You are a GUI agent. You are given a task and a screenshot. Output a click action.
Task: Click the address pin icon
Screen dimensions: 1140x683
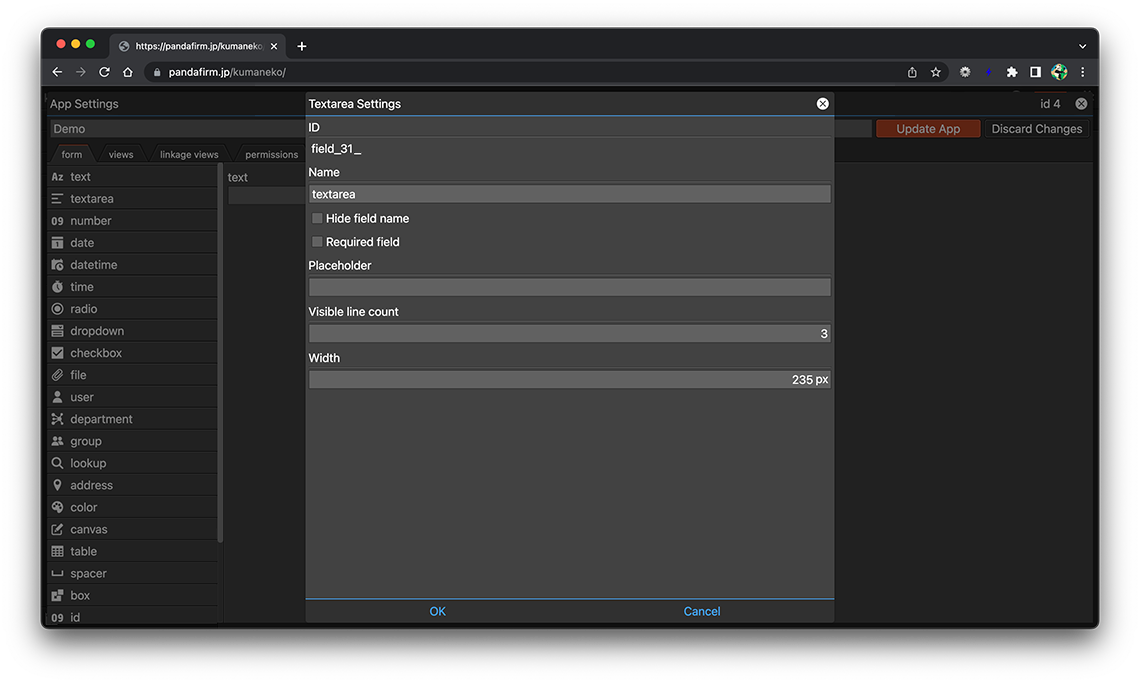click(x=57, y=485)
